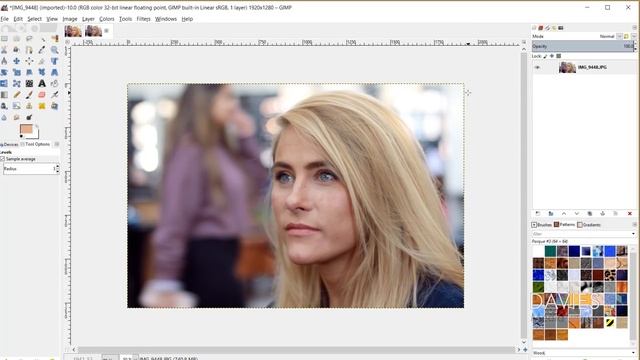Select the Bucket Fill tool
The image size is (640, 360).
pyautogui.click(x=54, y=83)
